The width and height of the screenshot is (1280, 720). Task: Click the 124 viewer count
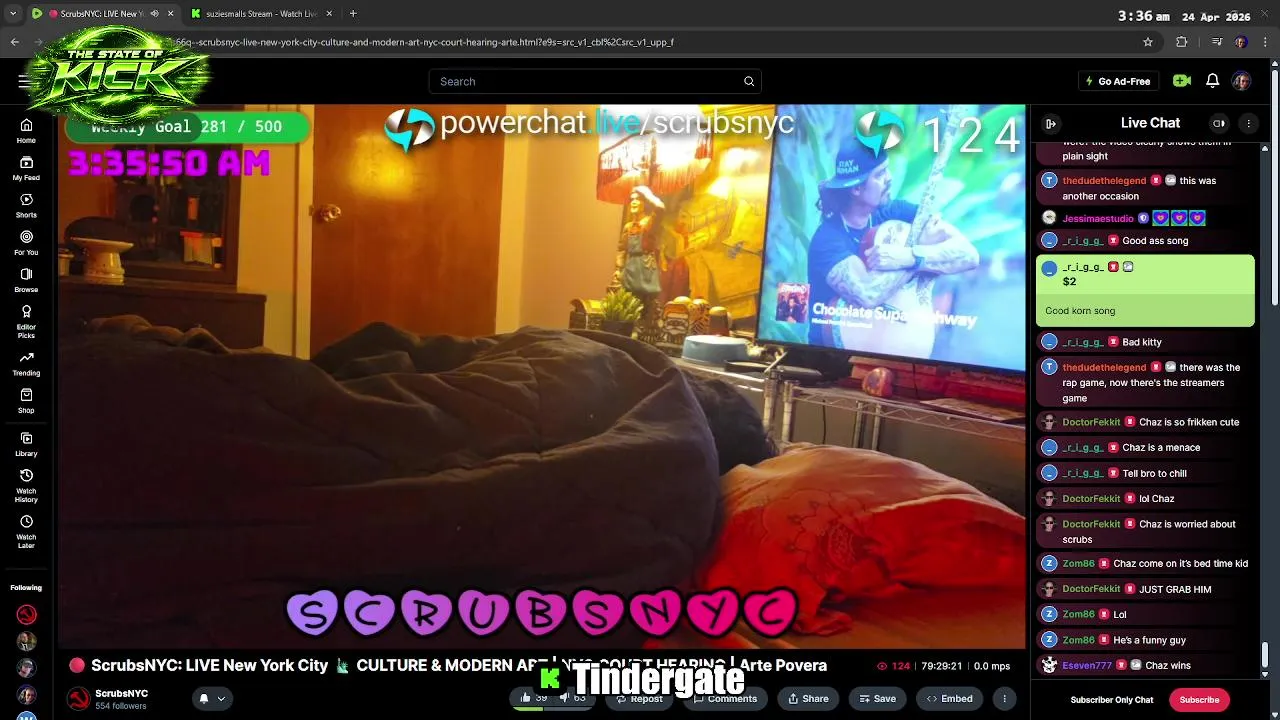pyautogui.click(x=894, y=666)
